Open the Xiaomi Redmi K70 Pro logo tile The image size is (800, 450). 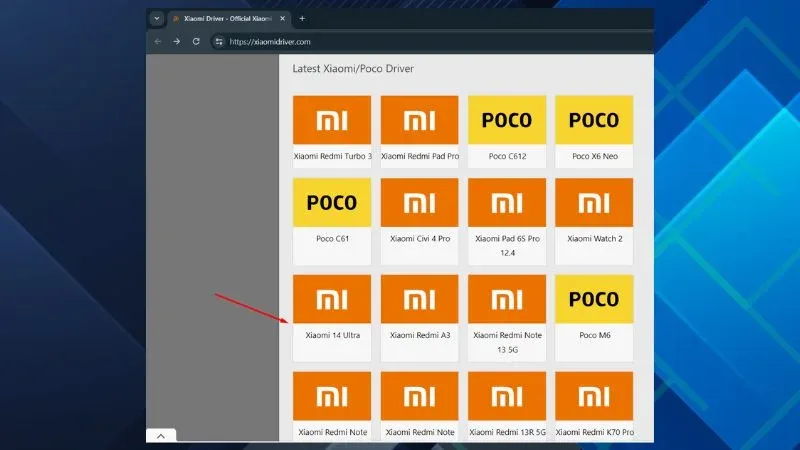594,396
